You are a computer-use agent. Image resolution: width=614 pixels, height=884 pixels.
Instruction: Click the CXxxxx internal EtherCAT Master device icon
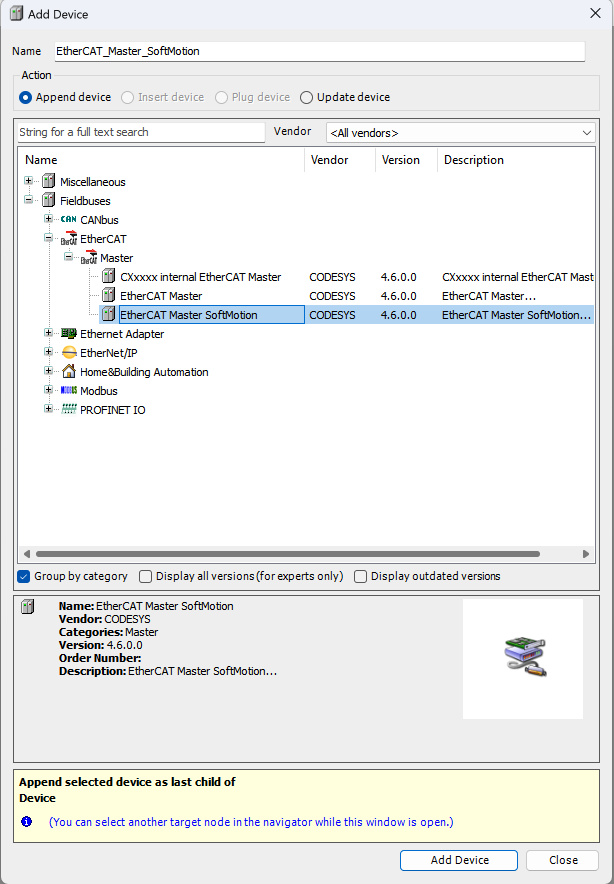(x=108, y=276)
